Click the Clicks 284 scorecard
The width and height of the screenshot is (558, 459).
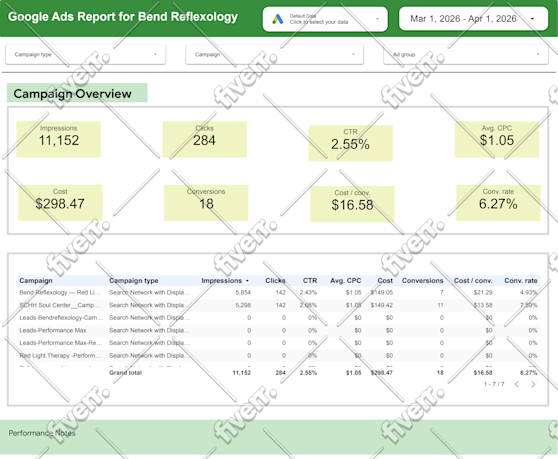[x=205, y=139]
